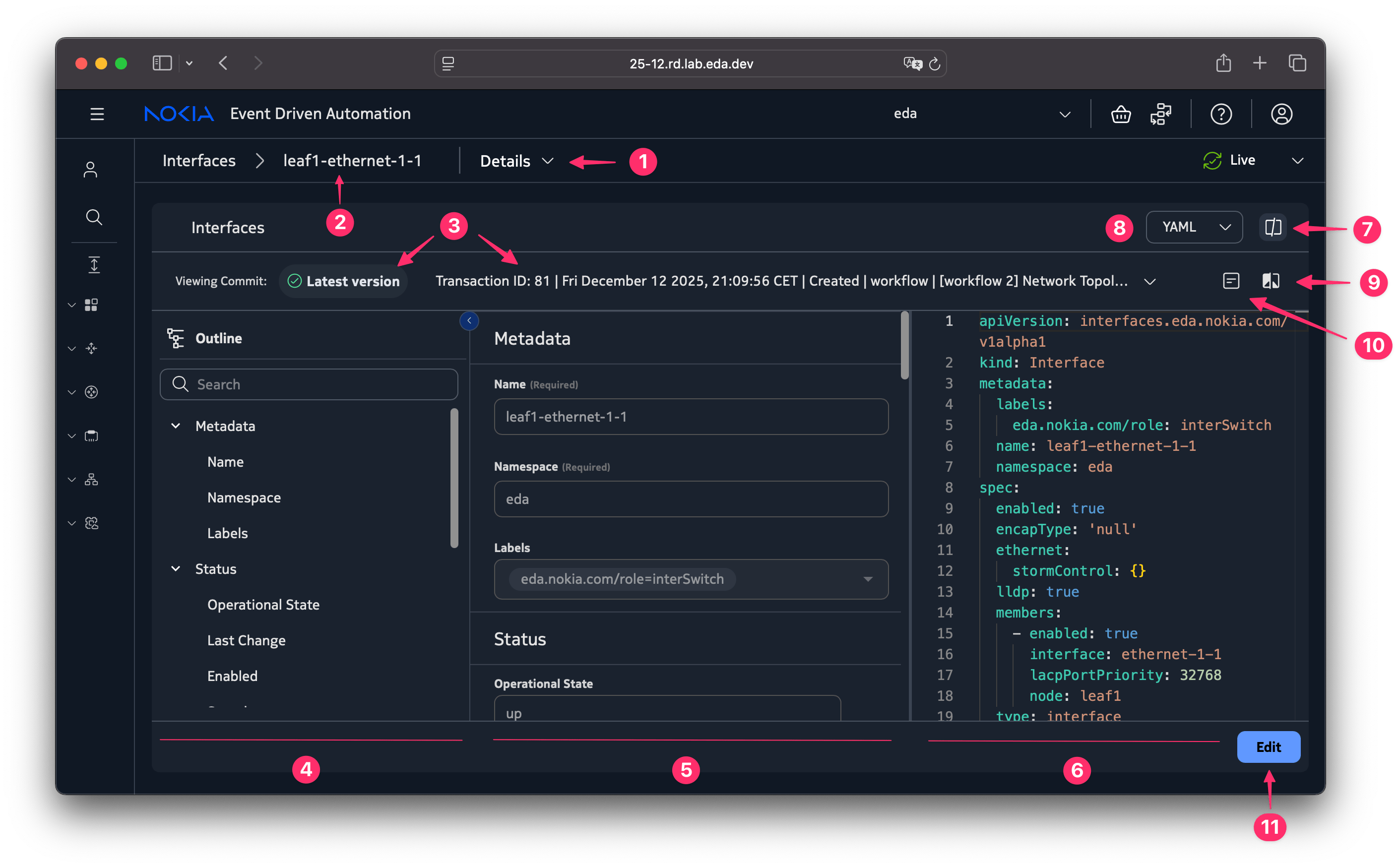Click the expand-all arrows sidebar icon

click(x=94, y=265)
